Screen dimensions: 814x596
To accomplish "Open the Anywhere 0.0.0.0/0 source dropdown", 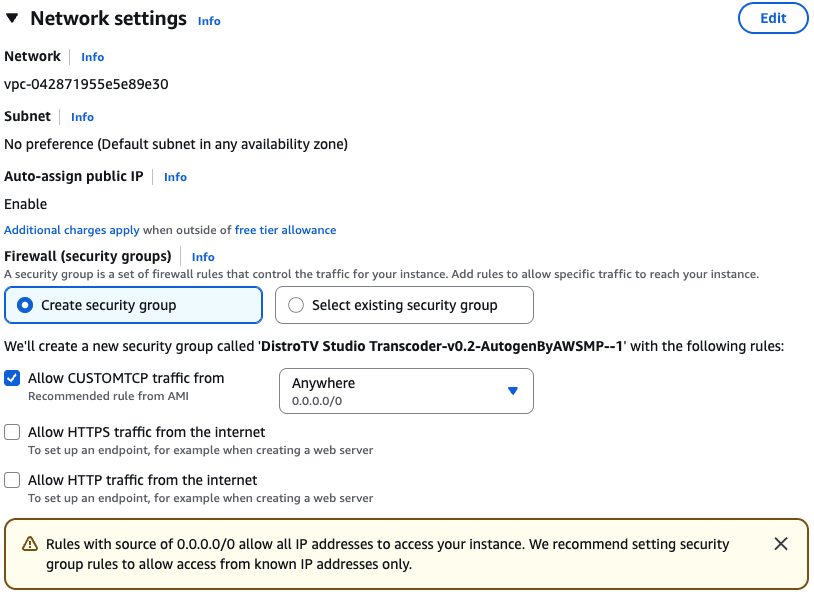I will (x=405, y=390).
